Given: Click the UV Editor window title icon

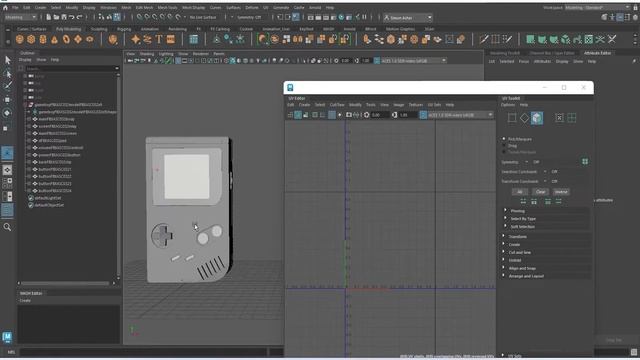Looking at the screenshot, I should (x=290, y=87).
